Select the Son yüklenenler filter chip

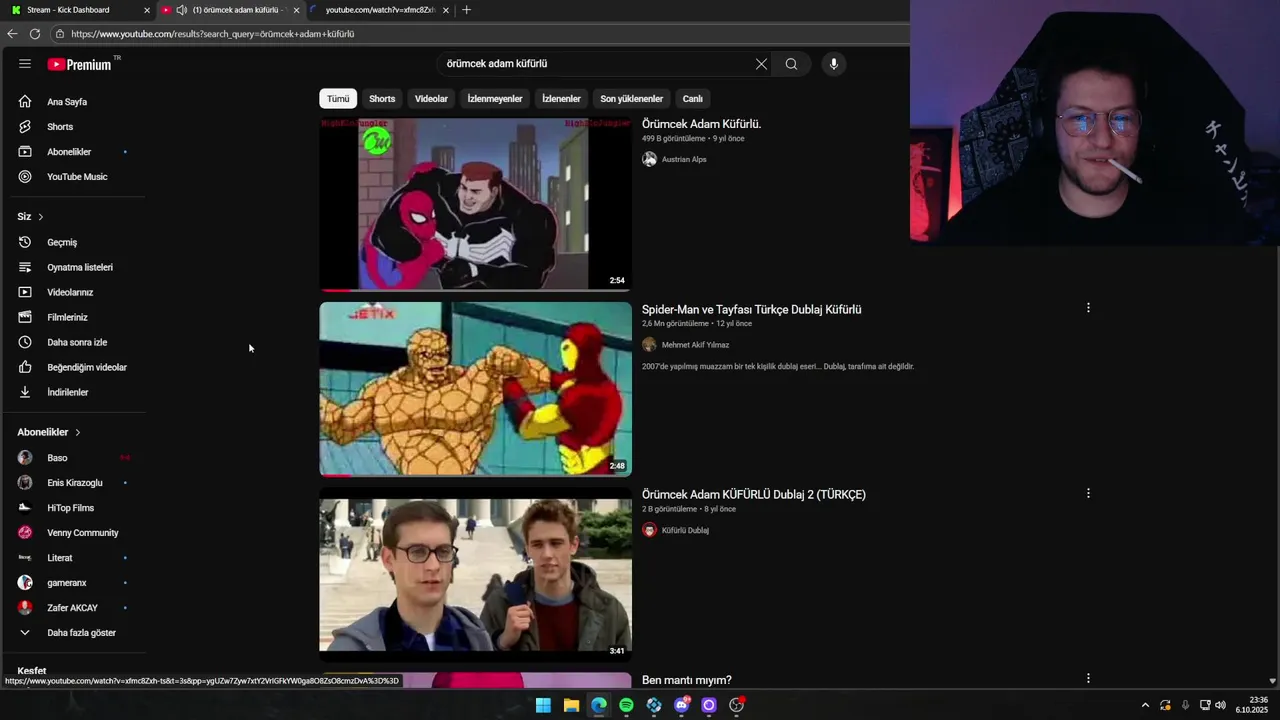click(631, 99)
